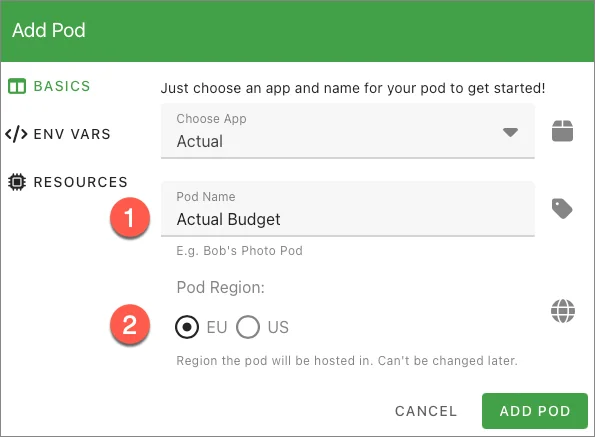Click the package box icon beside Choose App
This screenshot has width=595, height=437.
[x=562, y=131]
